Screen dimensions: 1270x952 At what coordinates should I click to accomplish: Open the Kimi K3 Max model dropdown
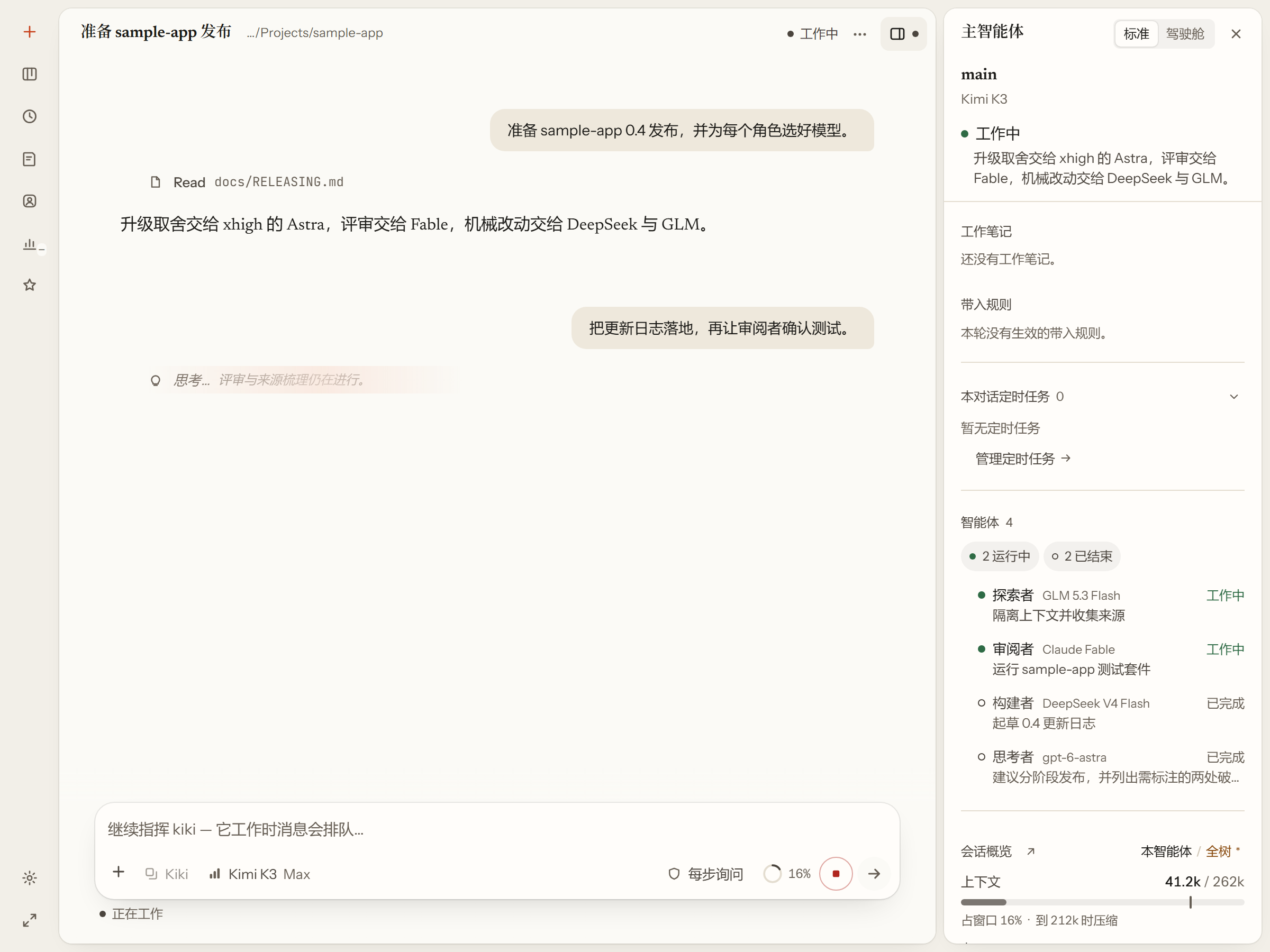[260, 874]
